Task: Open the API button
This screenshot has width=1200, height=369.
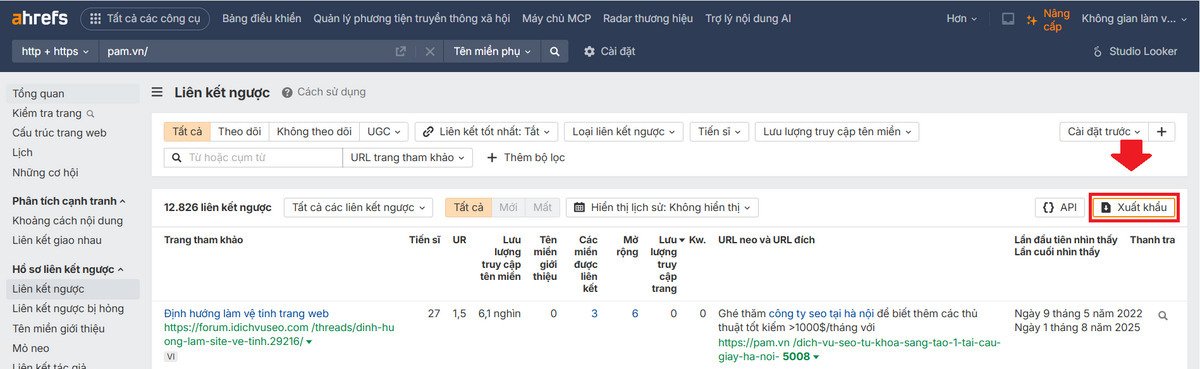Action: click(x=1060, y=207)
